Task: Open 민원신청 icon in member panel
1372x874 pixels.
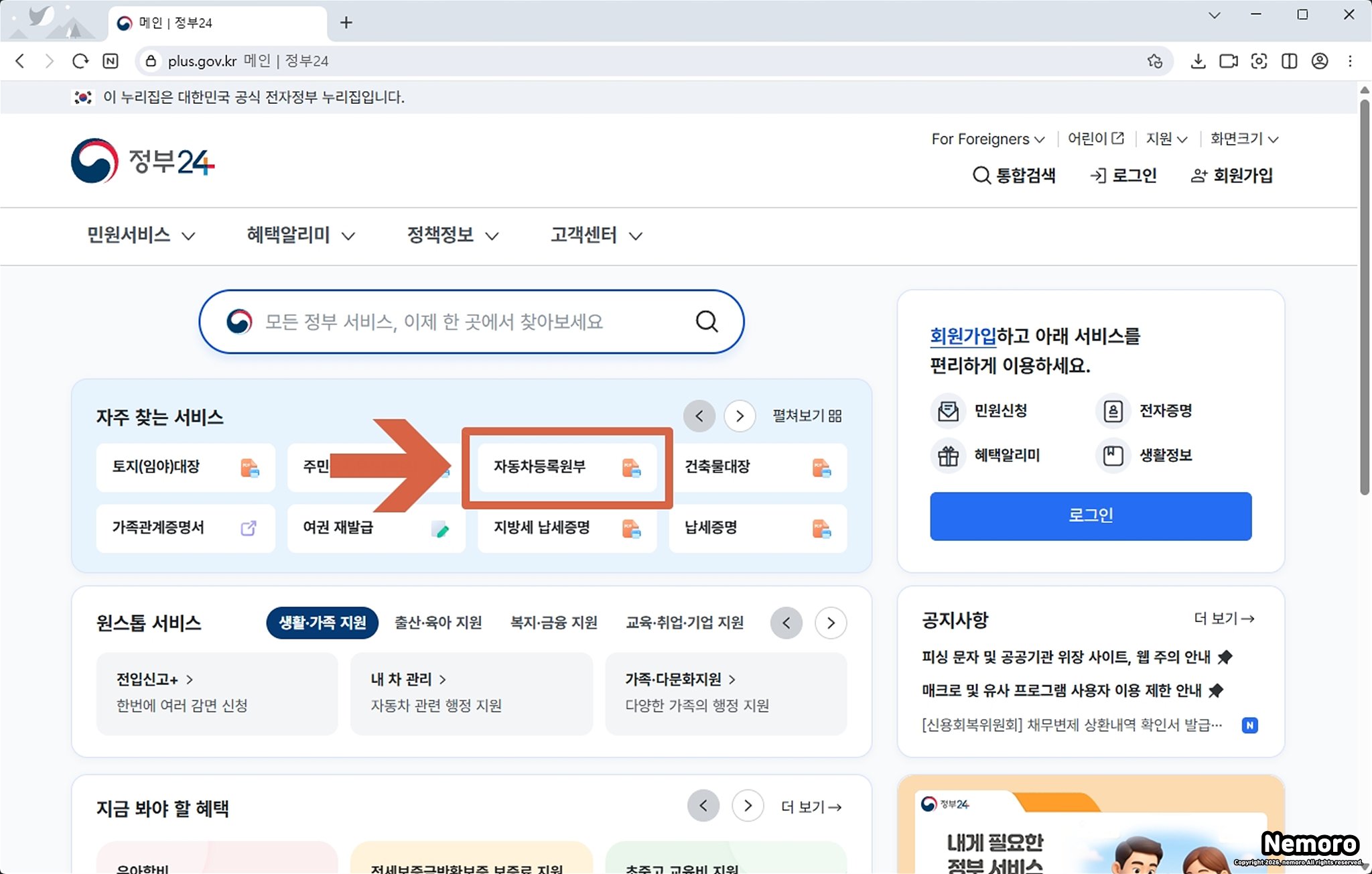Action: coord(948,411)
